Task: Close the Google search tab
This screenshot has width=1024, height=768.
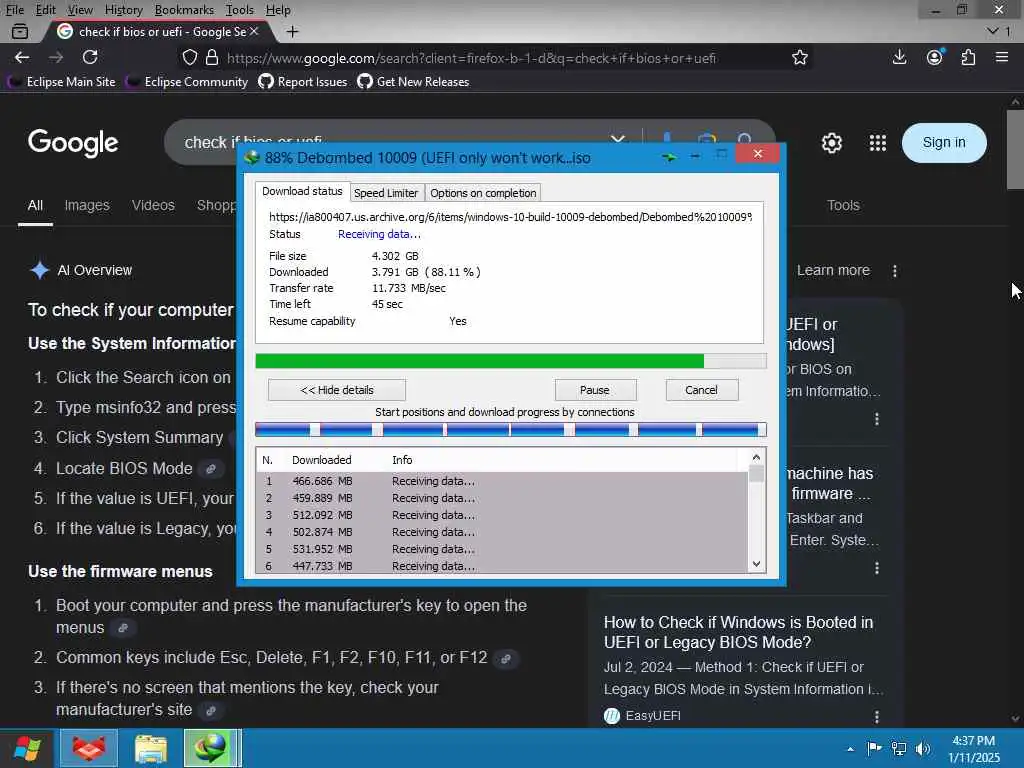Action: [x=254, y=31]
